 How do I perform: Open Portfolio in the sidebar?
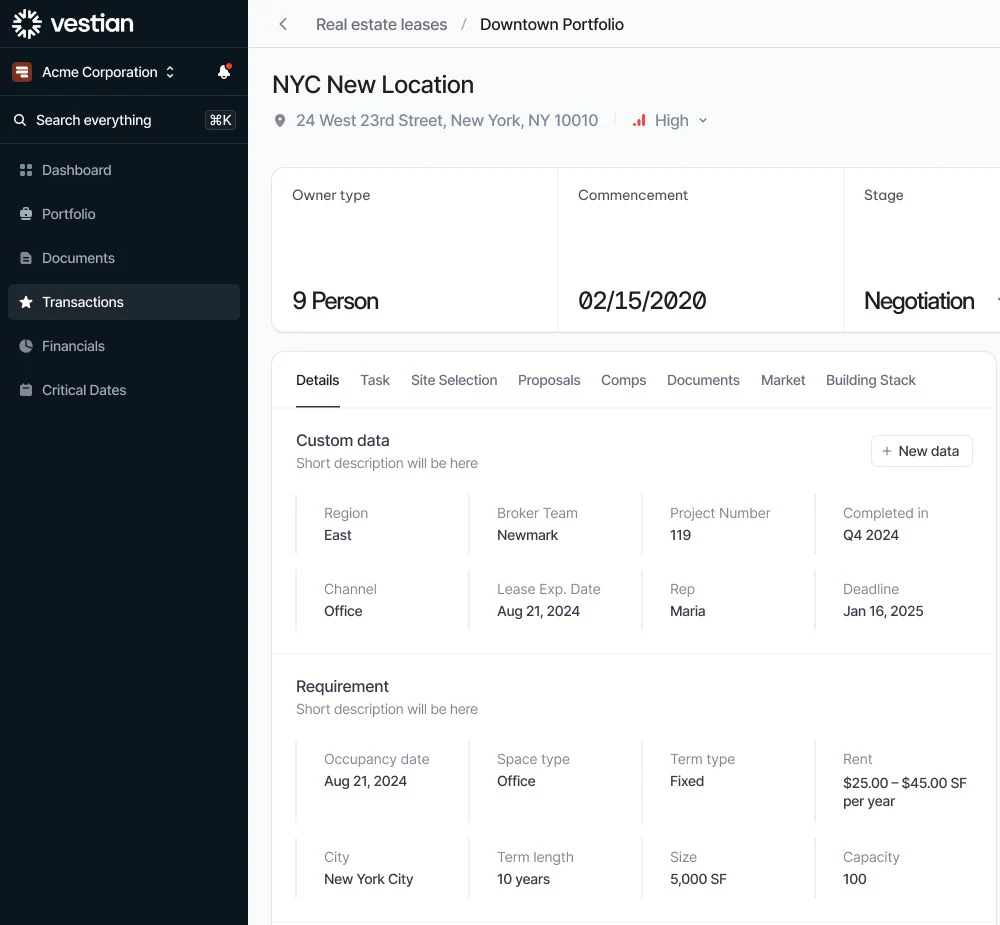tap(124, 214)
